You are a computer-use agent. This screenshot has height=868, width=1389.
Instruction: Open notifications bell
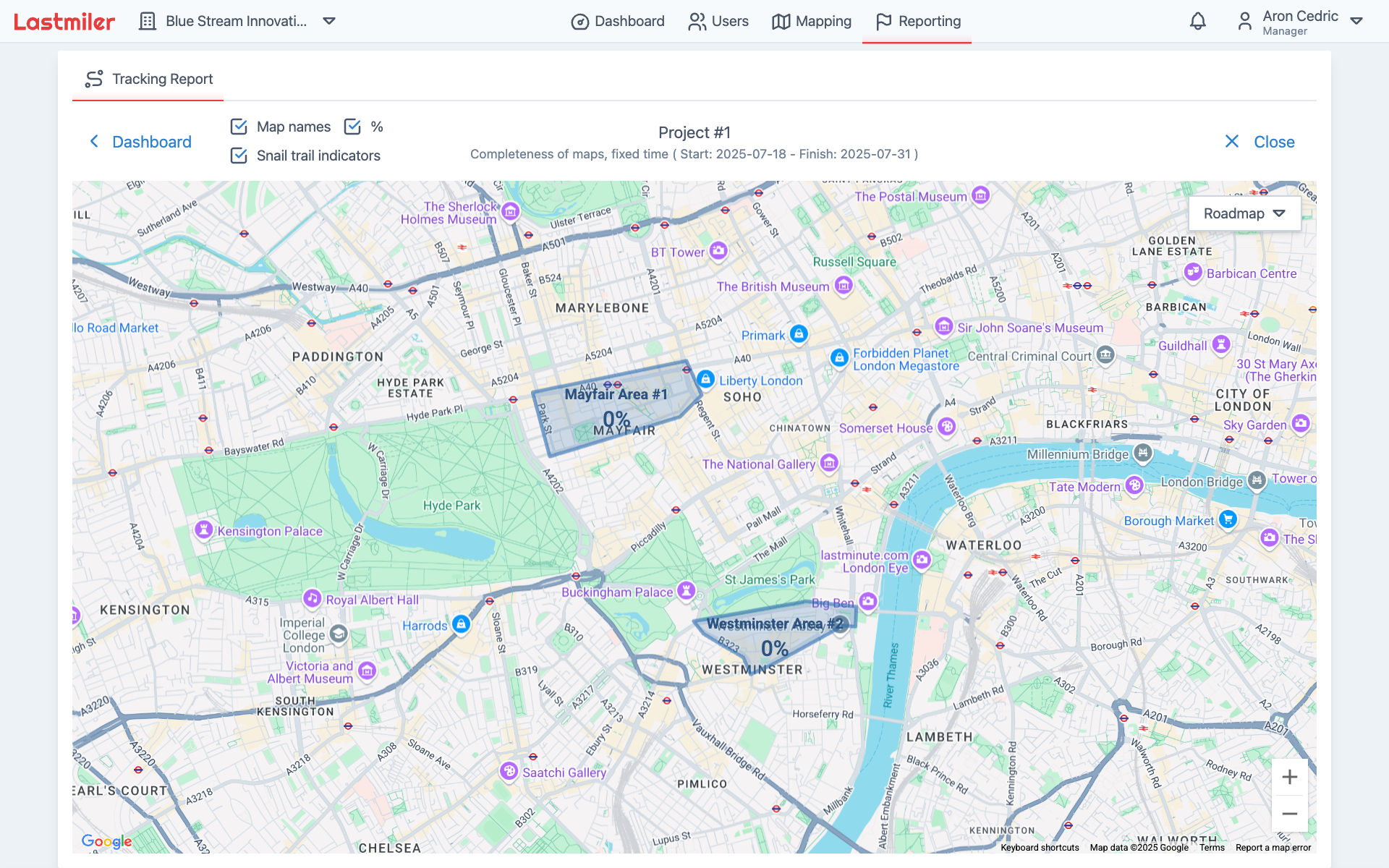point(1198,21)
